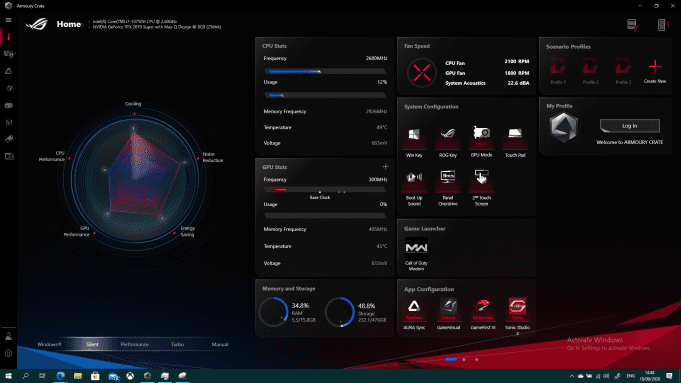The image size is (681, 383).
Task: Select the Turbo operating mode
Action: point(177,344)
